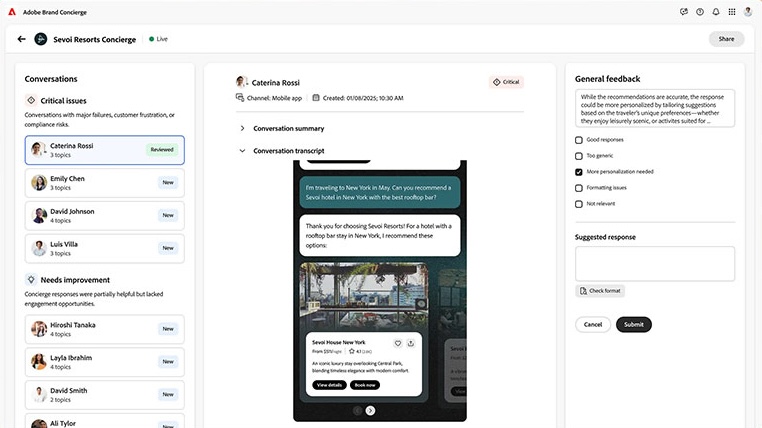Click View details on Sevoi House card

click(x=329, y=385)
